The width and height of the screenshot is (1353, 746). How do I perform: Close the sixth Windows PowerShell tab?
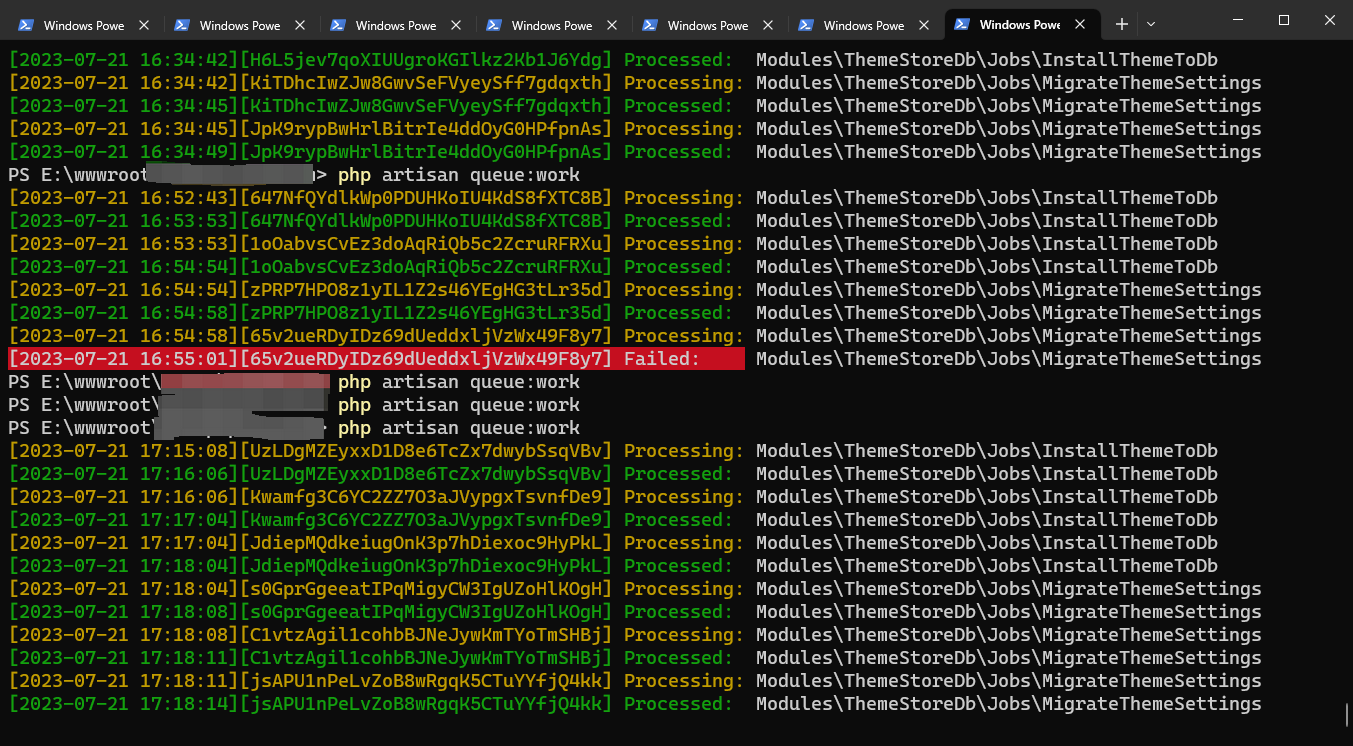(x=924, y=25)
